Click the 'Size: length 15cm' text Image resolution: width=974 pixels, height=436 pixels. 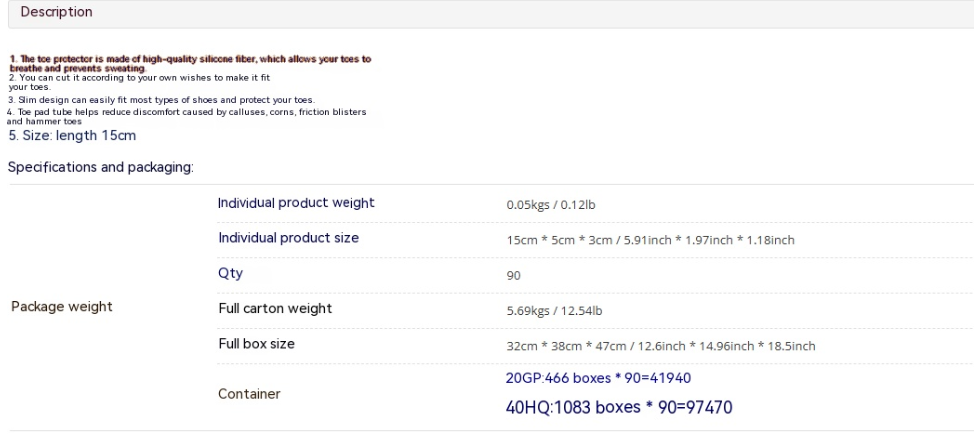(72, 135)
